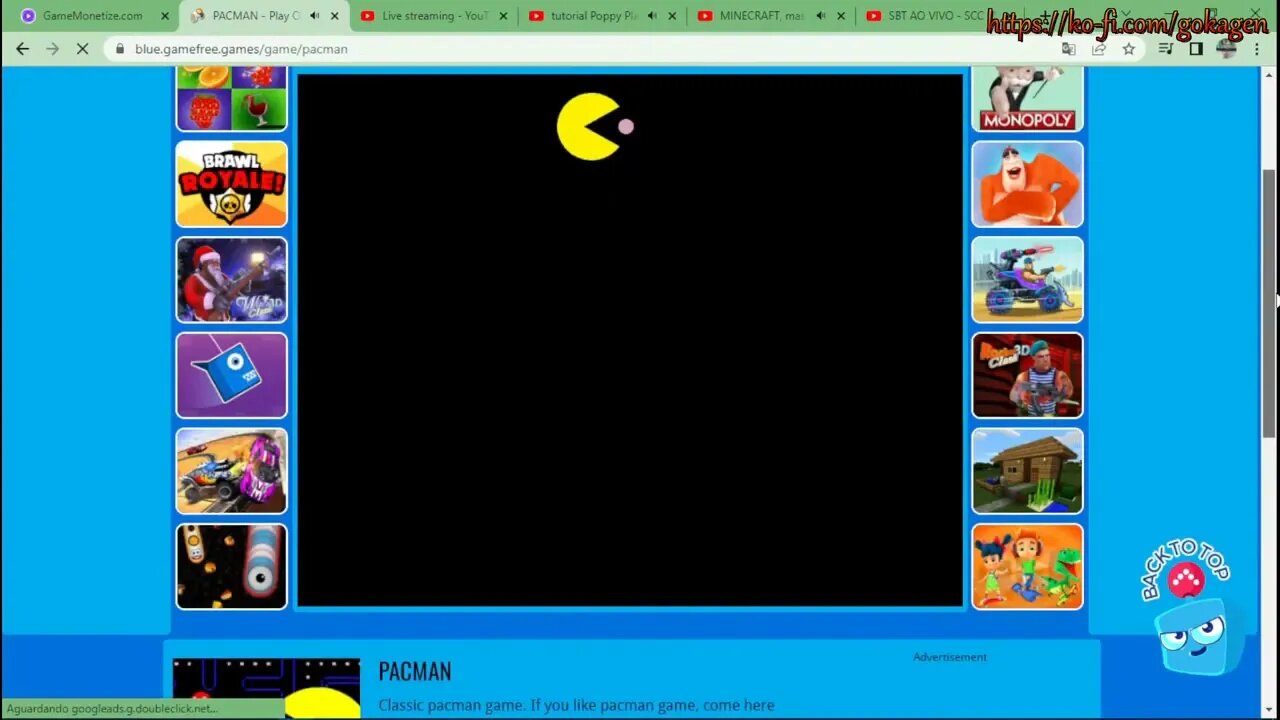Open the Santa with gun game thumbnail
The image size is (1280, 720).
pyautogui.click(x=231, y=280)
